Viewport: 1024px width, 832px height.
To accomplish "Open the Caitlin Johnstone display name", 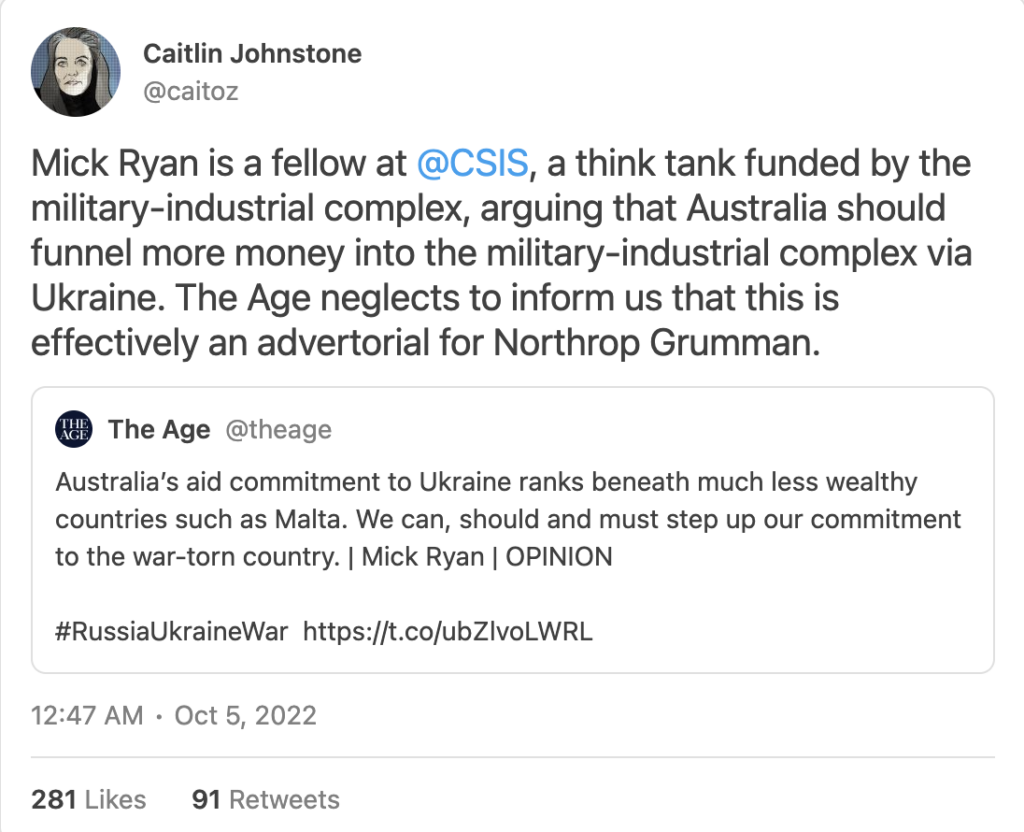I will [x=252, y=53].
